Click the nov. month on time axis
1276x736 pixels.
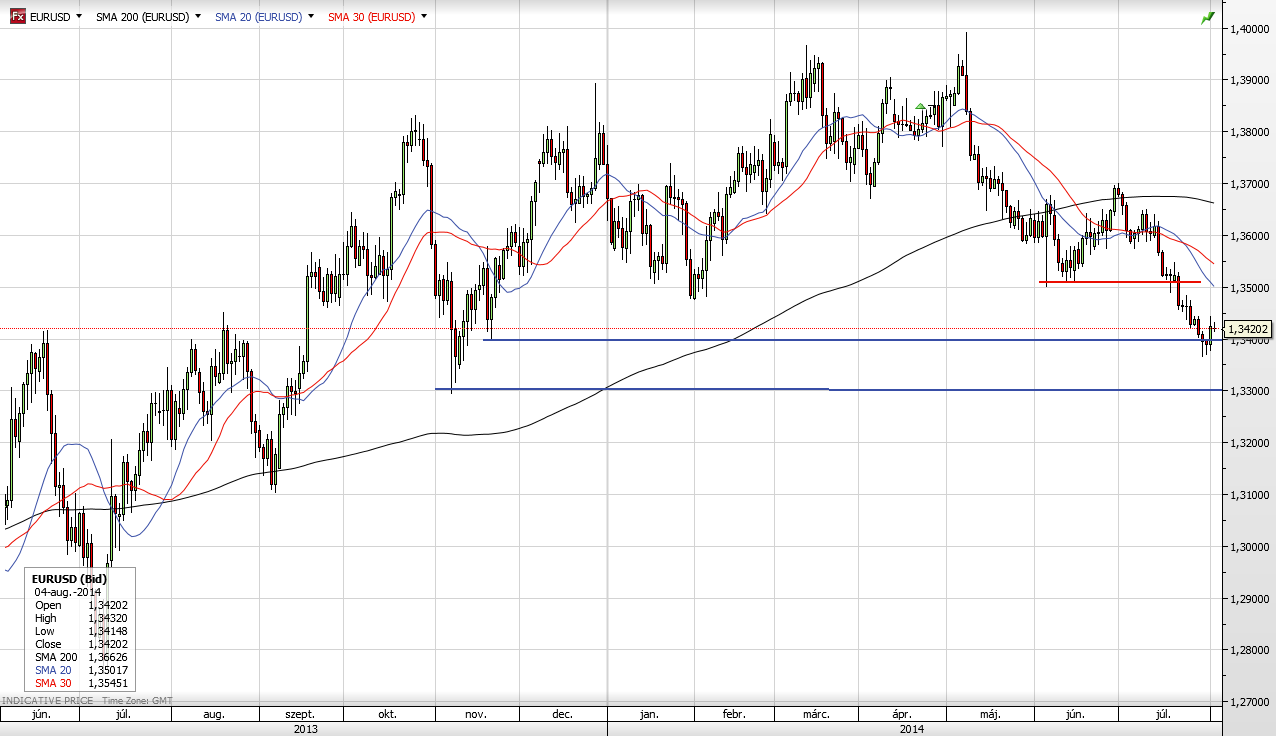[475, 715]
